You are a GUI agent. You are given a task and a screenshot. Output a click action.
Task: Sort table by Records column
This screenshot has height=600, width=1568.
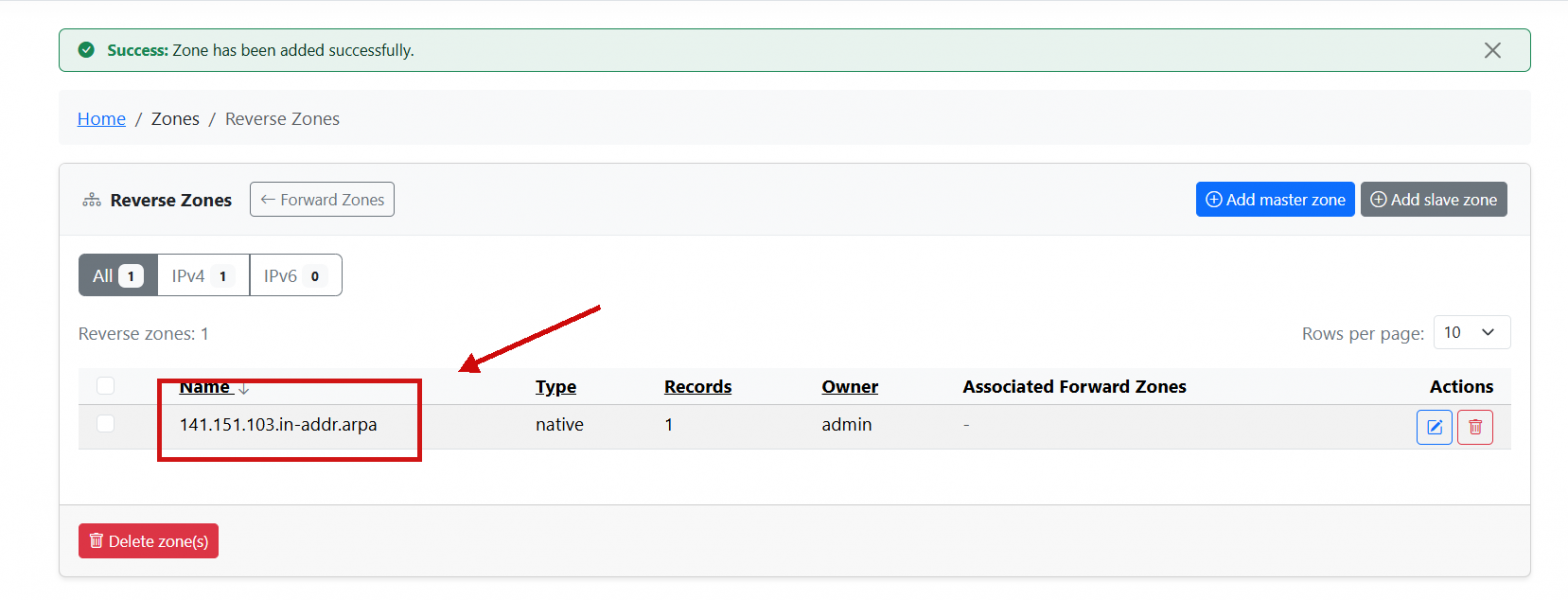pyautogui.click(x=697, y=387)
